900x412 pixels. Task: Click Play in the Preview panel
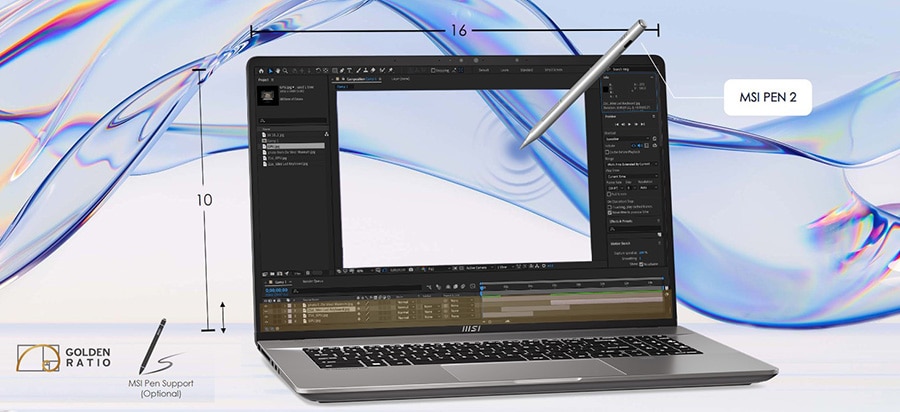pos(629,124)
